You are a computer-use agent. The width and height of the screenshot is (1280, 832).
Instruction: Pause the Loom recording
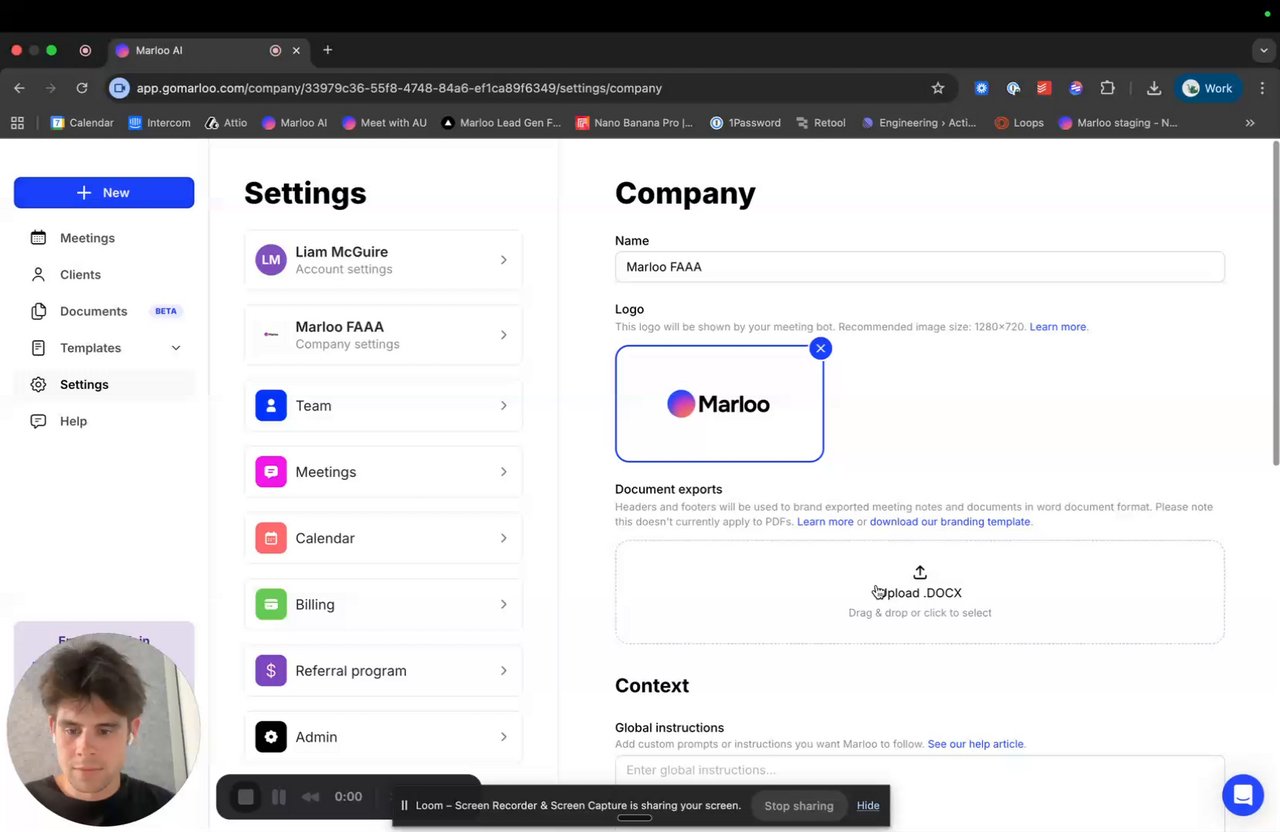tap(279, 797)
